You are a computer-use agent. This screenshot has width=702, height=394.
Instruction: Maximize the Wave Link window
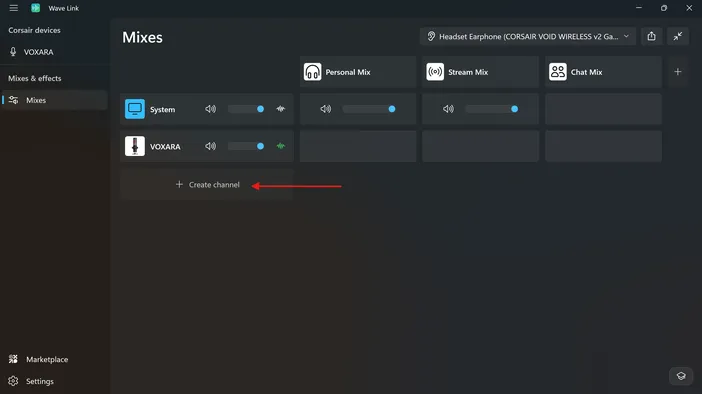click(x=664, y=8)
